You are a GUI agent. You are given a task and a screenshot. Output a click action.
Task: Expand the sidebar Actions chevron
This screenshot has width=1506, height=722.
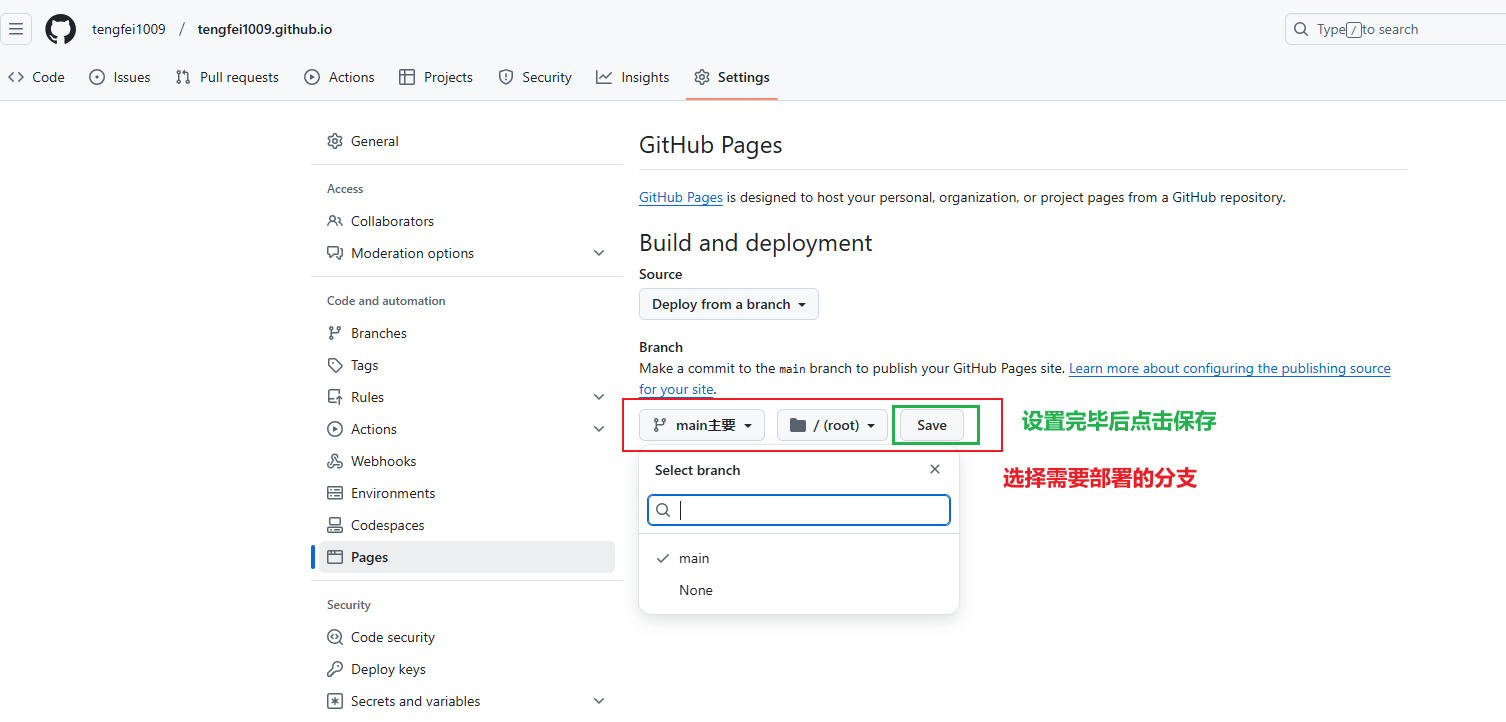(599, 429)
